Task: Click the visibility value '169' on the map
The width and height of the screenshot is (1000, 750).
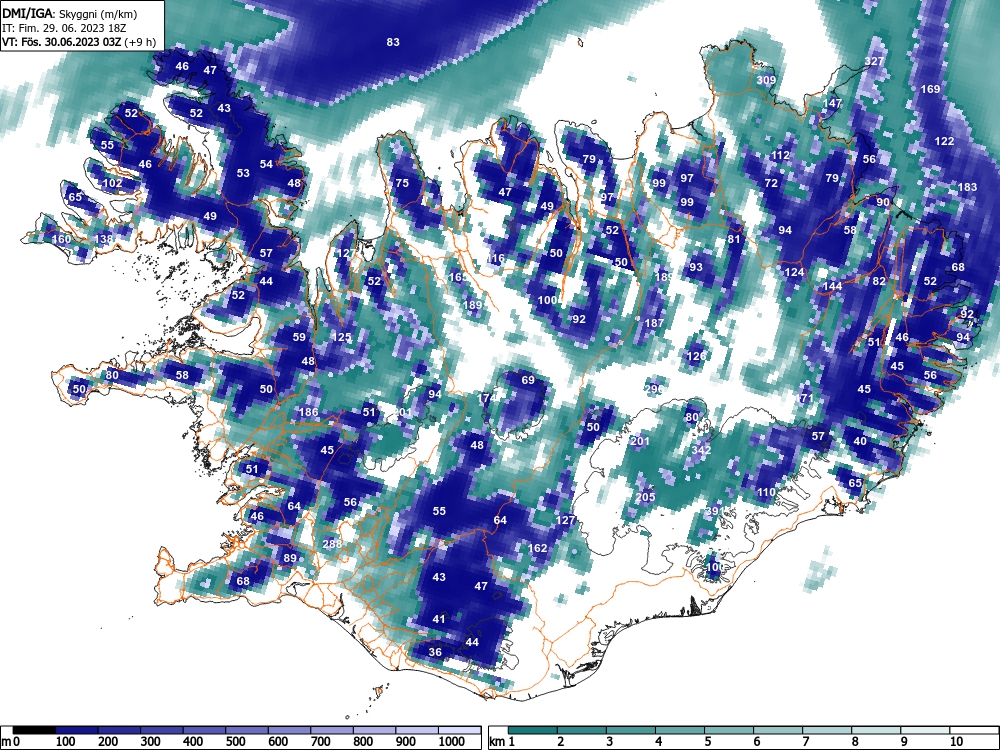Action: [930, 89]
